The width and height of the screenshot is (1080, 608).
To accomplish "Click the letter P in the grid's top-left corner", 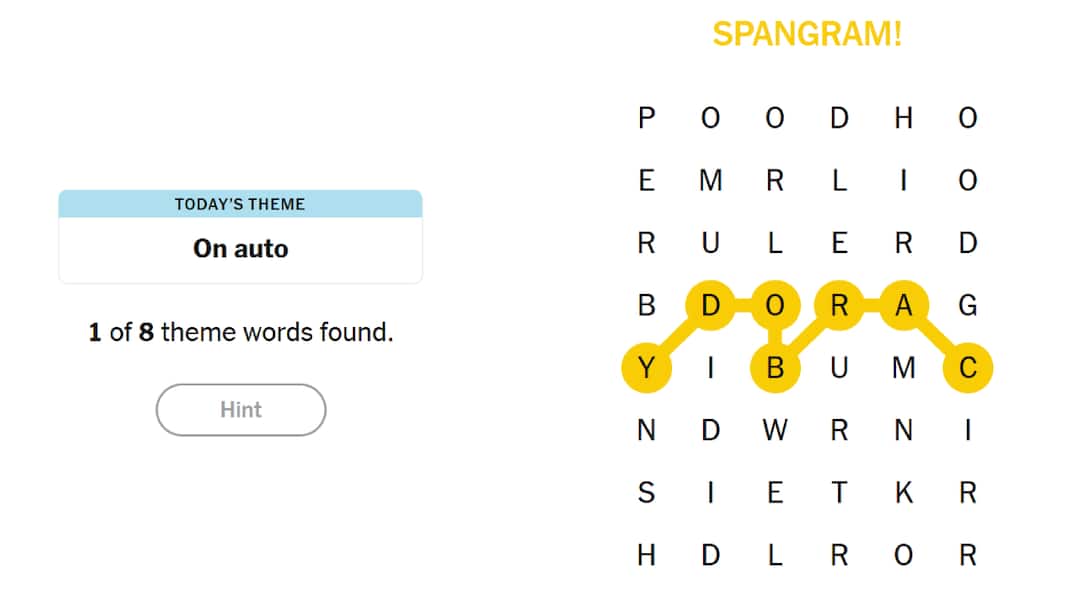I will [x=646, y=118].
